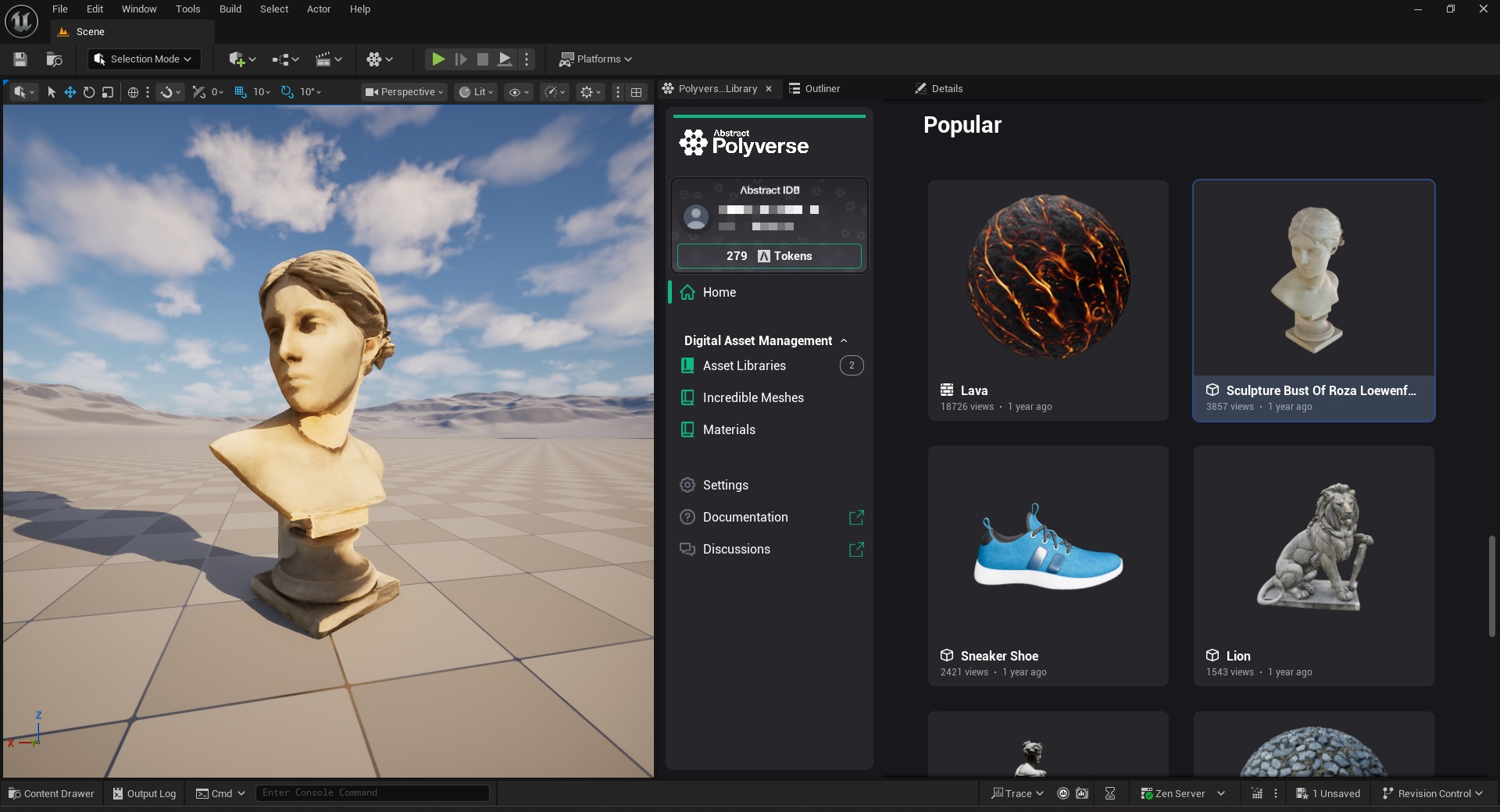Image resolution: width=1500 pixels, height=812 pixels.
Task: Click the Stop play session button
Action: pos(483,59)
